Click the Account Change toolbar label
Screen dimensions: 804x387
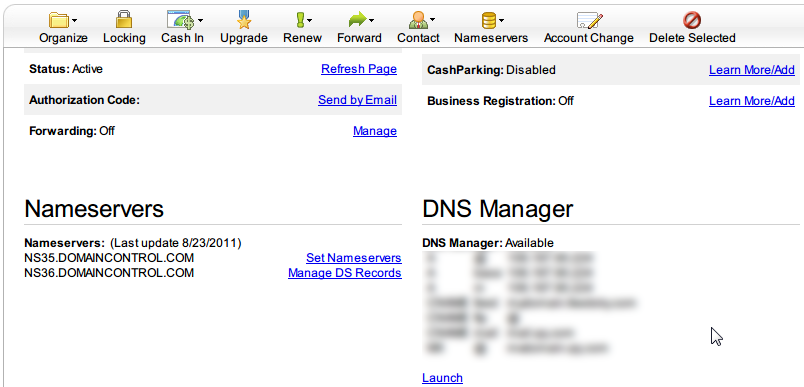(x=589, y=38)
